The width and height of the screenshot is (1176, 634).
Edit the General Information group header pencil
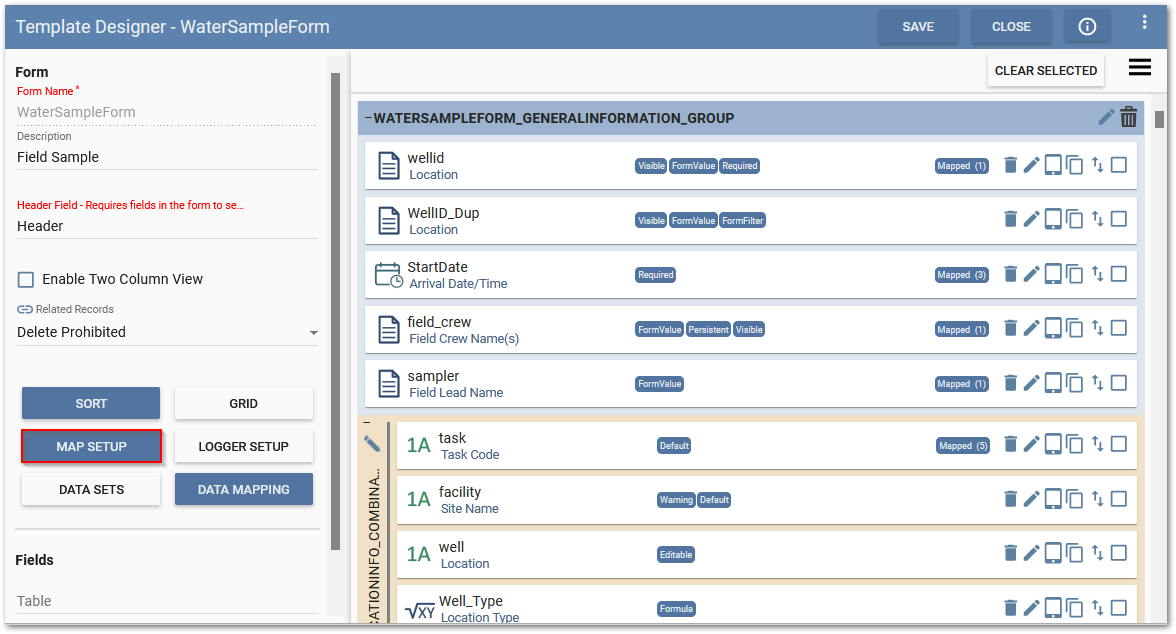(x=1105, y=117)
